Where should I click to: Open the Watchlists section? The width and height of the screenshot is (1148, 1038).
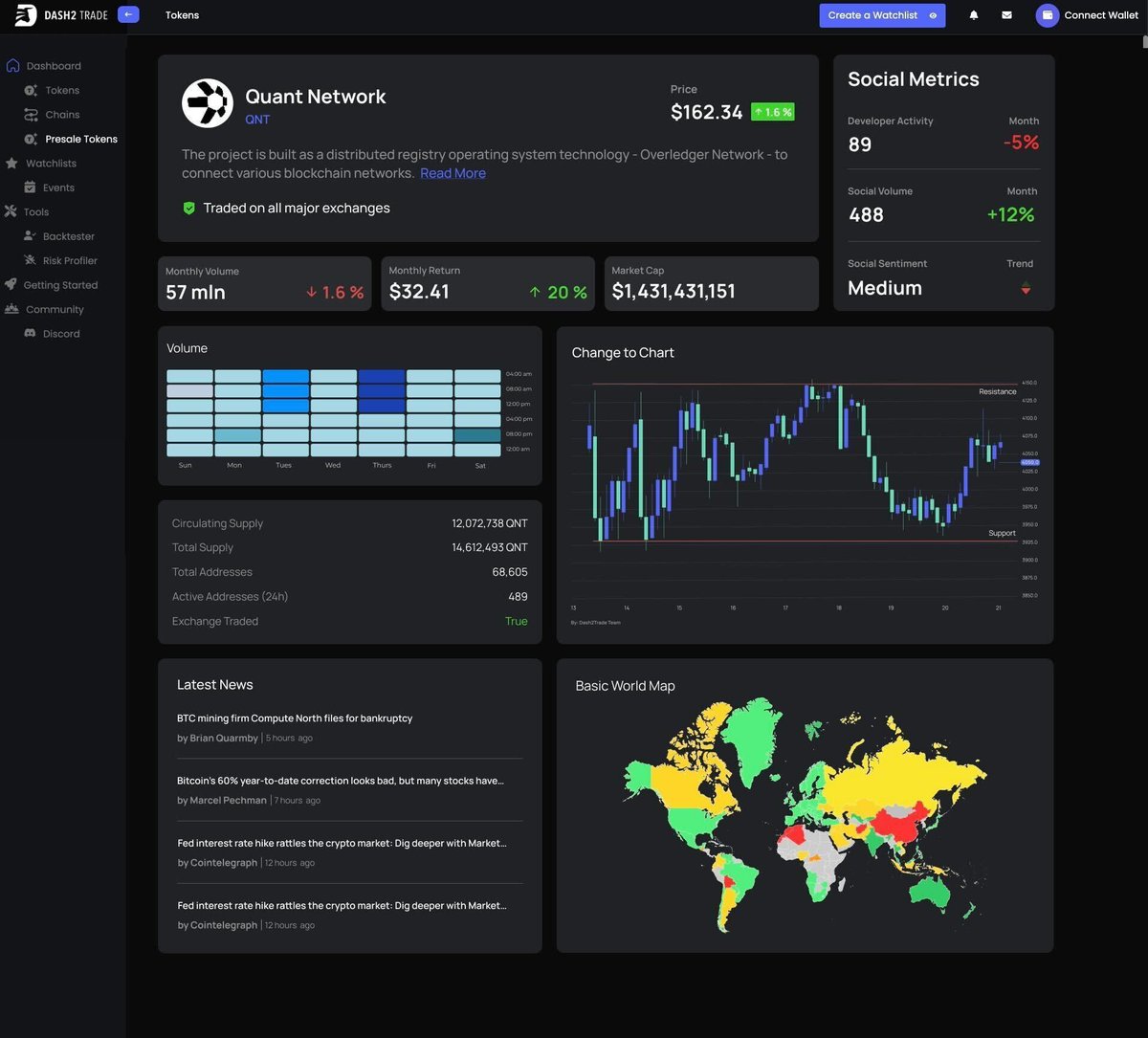click(x=50, y=163)
